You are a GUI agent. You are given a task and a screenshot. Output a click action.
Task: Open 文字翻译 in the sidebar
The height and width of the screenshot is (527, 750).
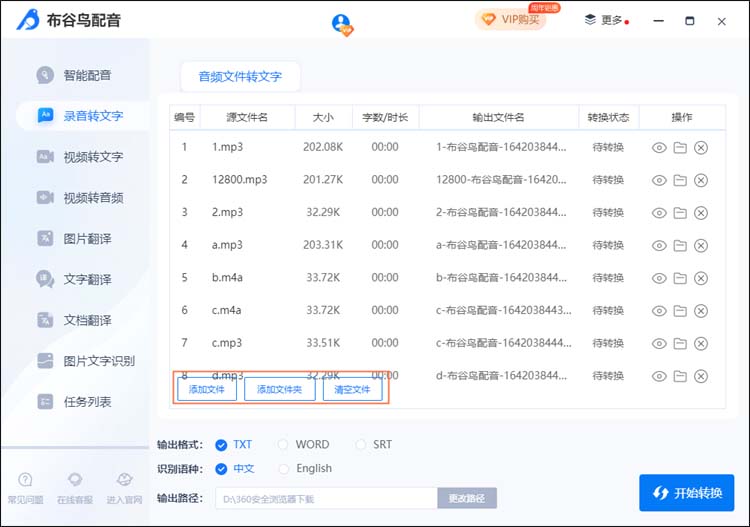tap(74, 279)
